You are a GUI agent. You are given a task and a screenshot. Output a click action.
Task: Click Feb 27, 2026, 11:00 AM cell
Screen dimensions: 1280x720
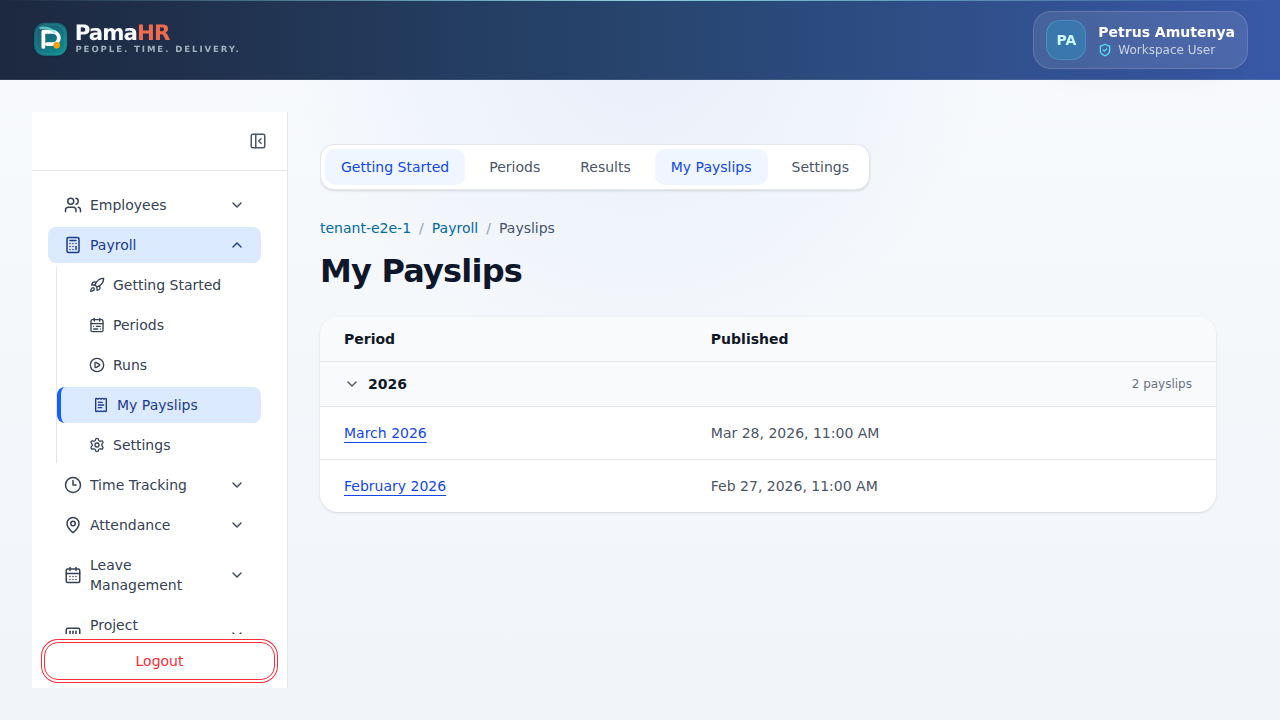point(794,486)
